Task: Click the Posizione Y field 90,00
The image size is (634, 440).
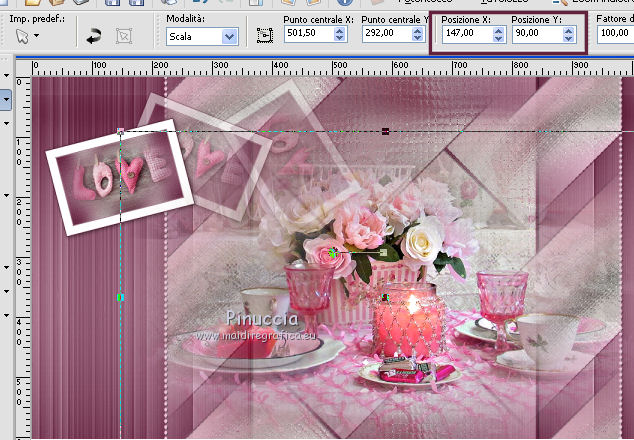Action: point(538,34)
